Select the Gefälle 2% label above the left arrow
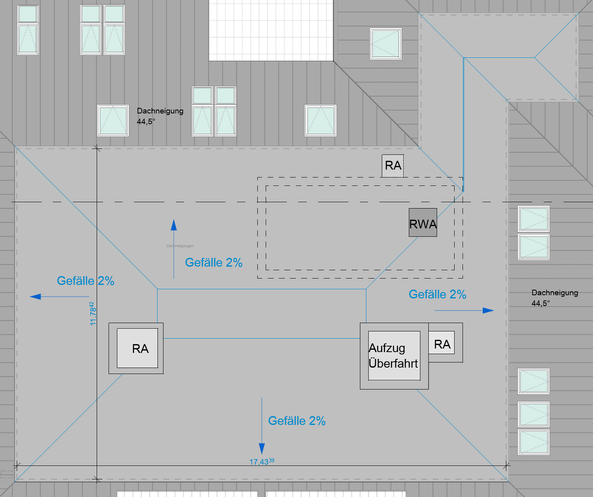 point(85,281)
